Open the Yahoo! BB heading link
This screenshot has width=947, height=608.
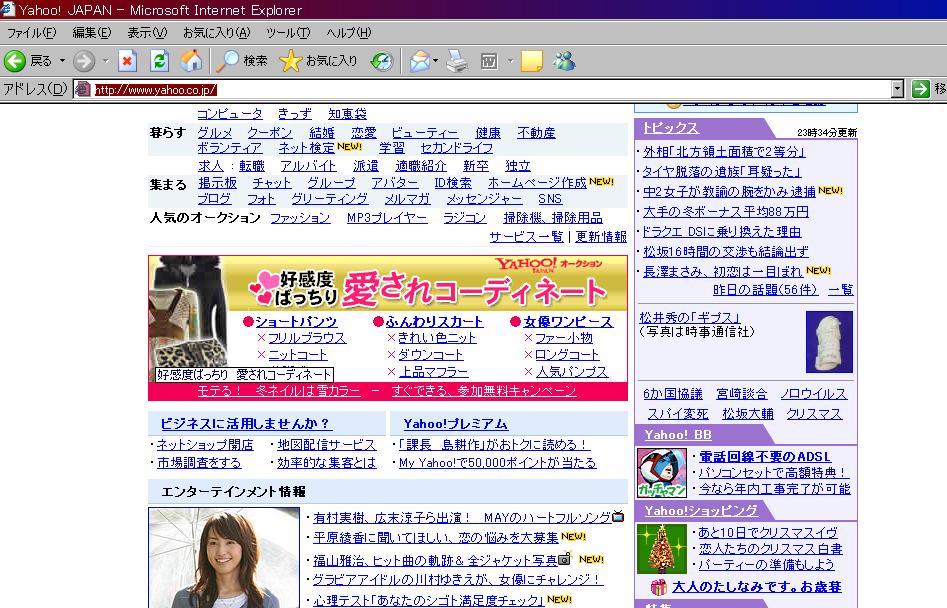(x=678, y=435)
